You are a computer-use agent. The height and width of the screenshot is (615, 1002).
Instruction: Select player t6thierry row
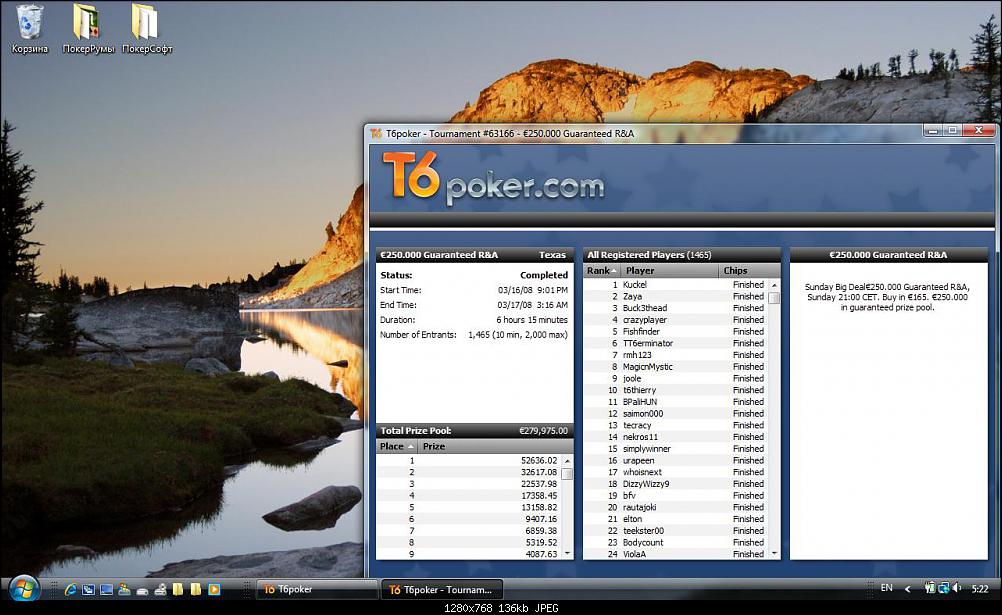pyautogui.click(x=676, y=390)
